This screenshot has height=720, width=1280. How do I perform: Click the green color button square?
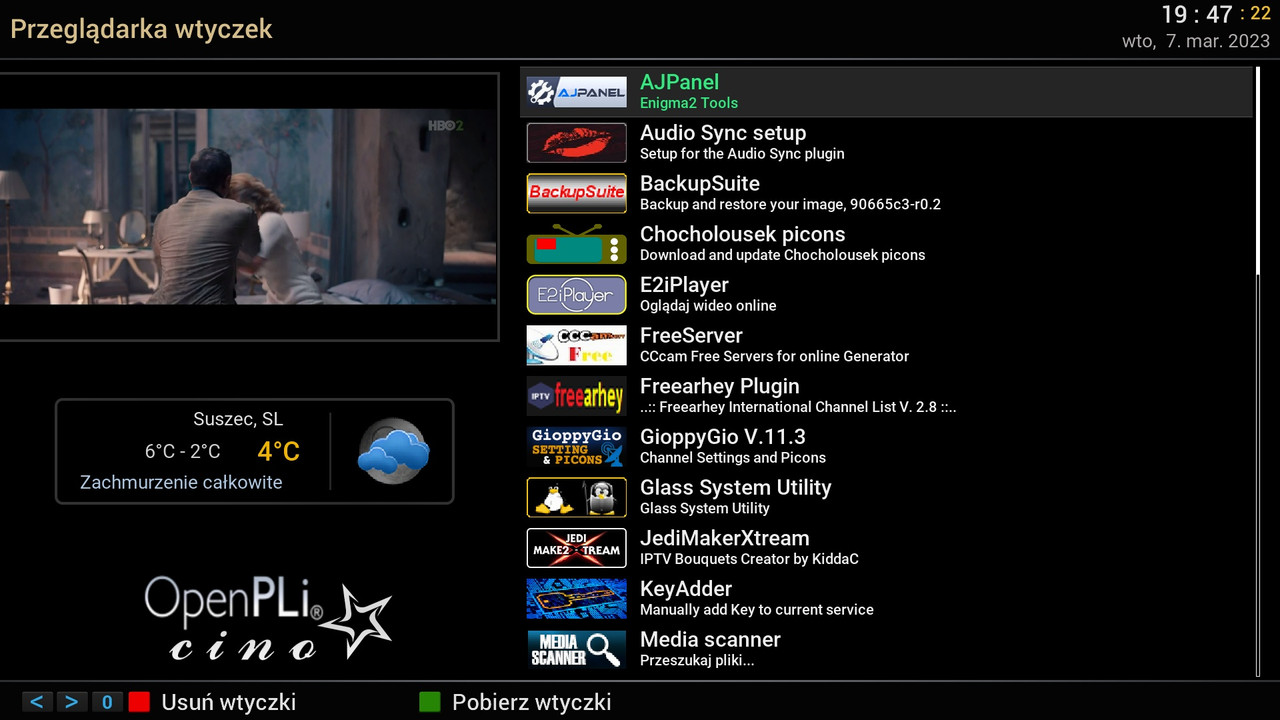[x=430, y=702]
